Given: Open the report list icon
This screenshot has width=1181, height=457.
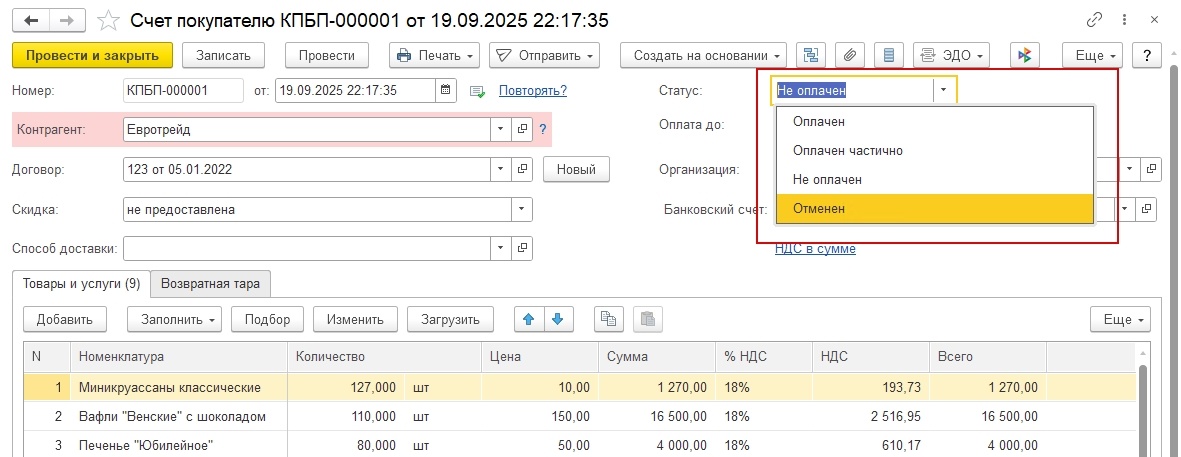Looking at the screenshot, I should pos(889,55).
